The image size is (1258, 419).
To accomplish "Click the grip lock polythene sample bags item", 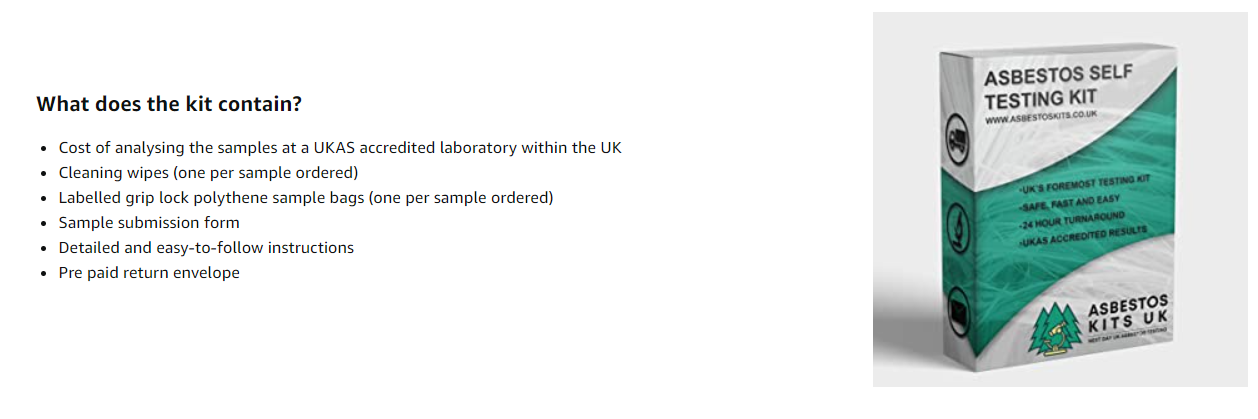I will (305, 197).
